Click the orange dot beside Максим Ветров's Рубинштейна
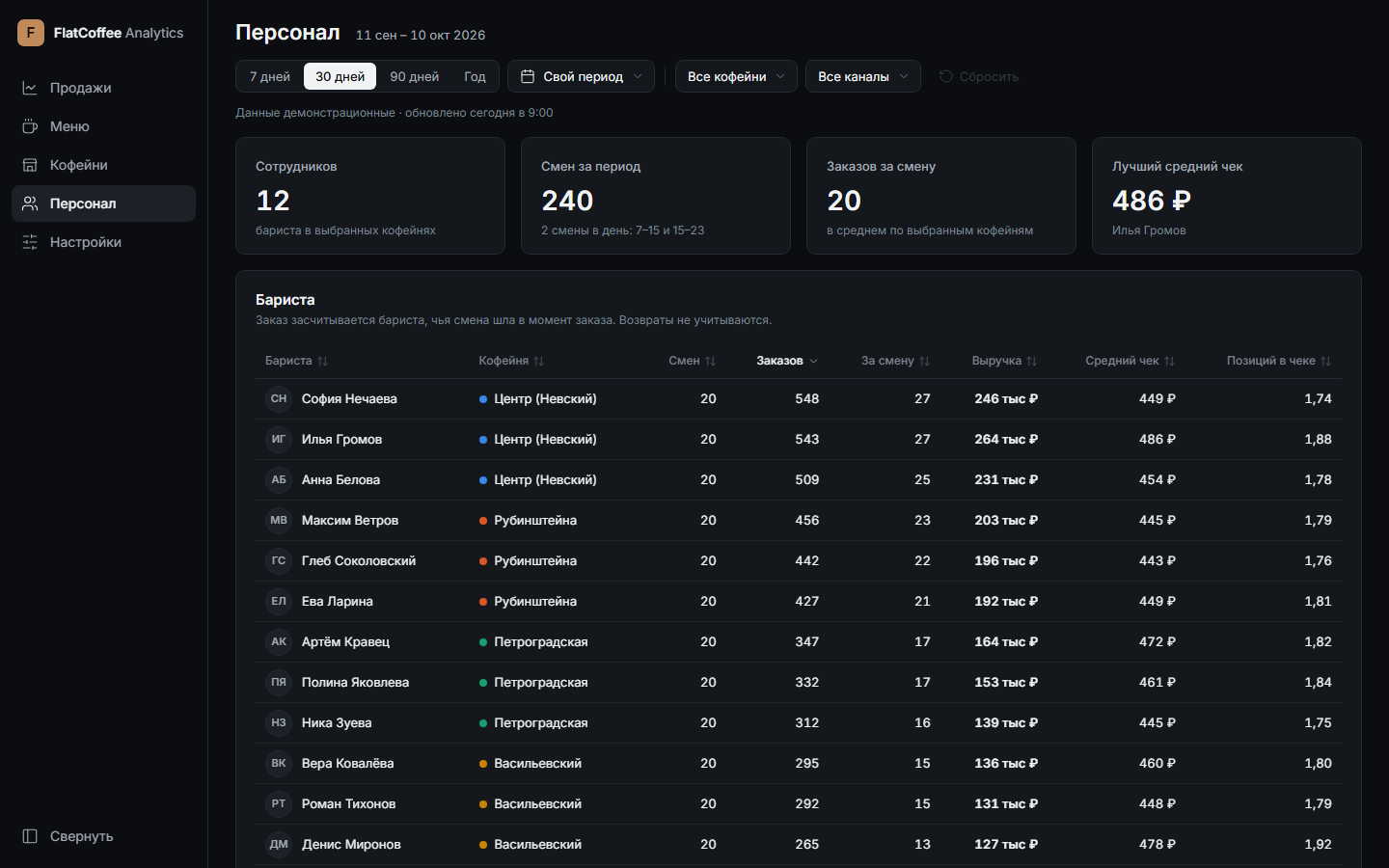This screenshot has width=1389, height=868. point(483,521)
